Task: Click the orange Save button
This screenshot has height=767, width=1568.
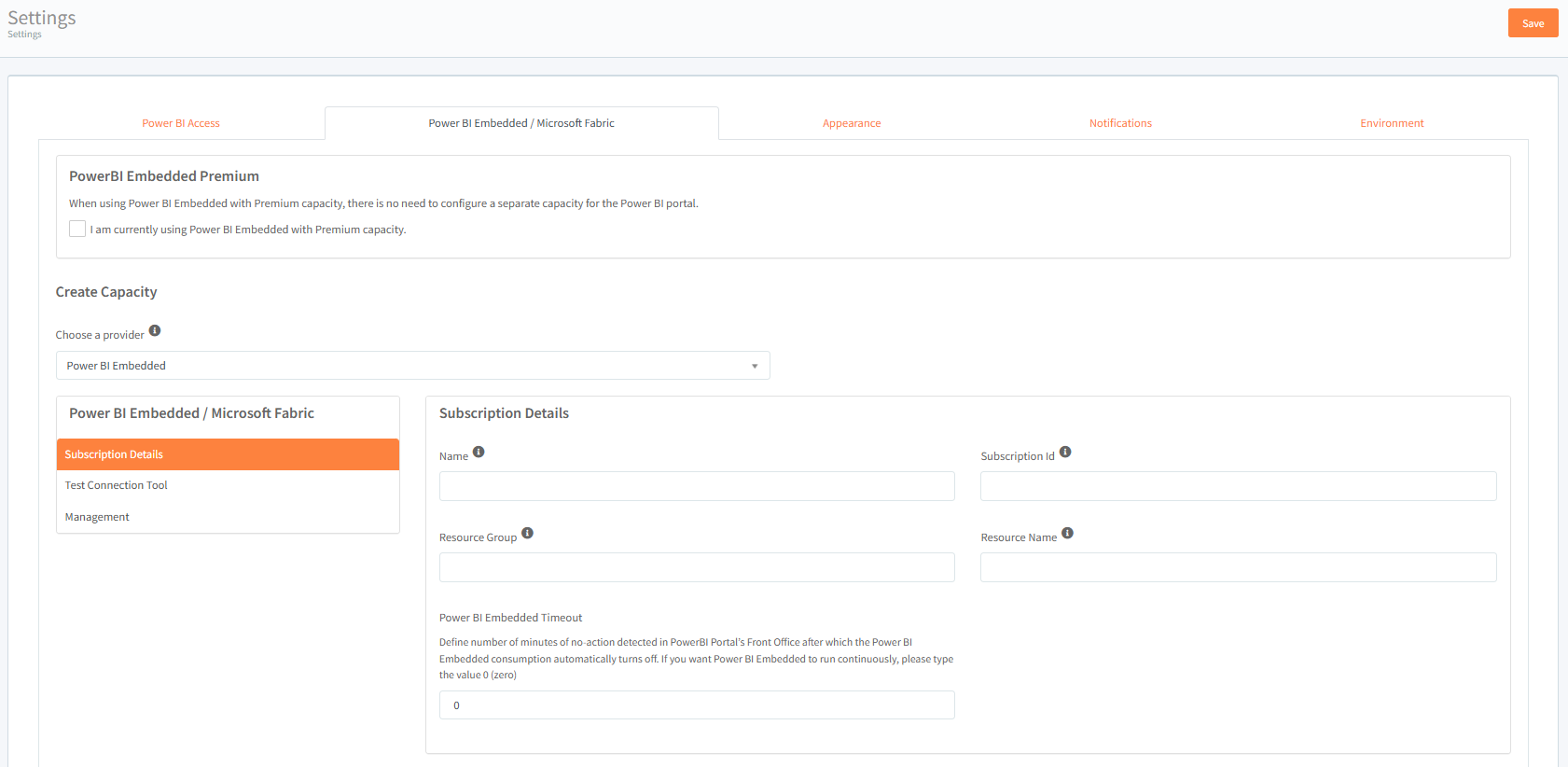Action: 1533,23
